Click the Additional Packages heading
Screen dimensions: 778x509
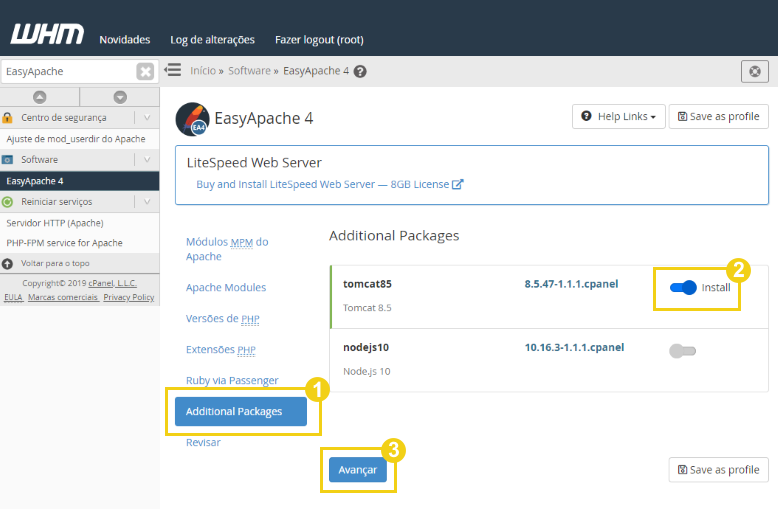pyautogui.click(x=394, y=236)
